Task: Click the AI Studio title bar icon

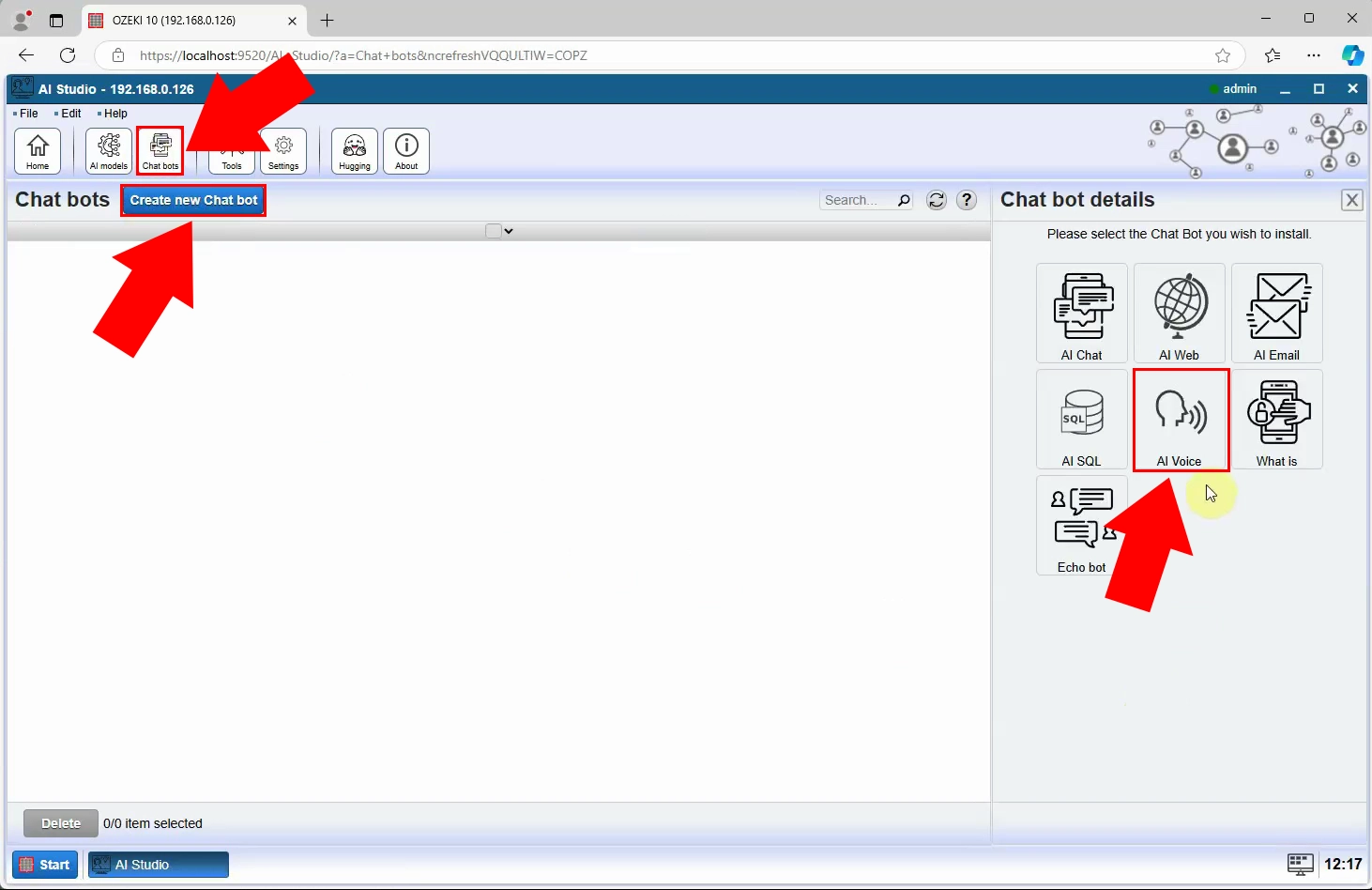Action: [23, 88]
